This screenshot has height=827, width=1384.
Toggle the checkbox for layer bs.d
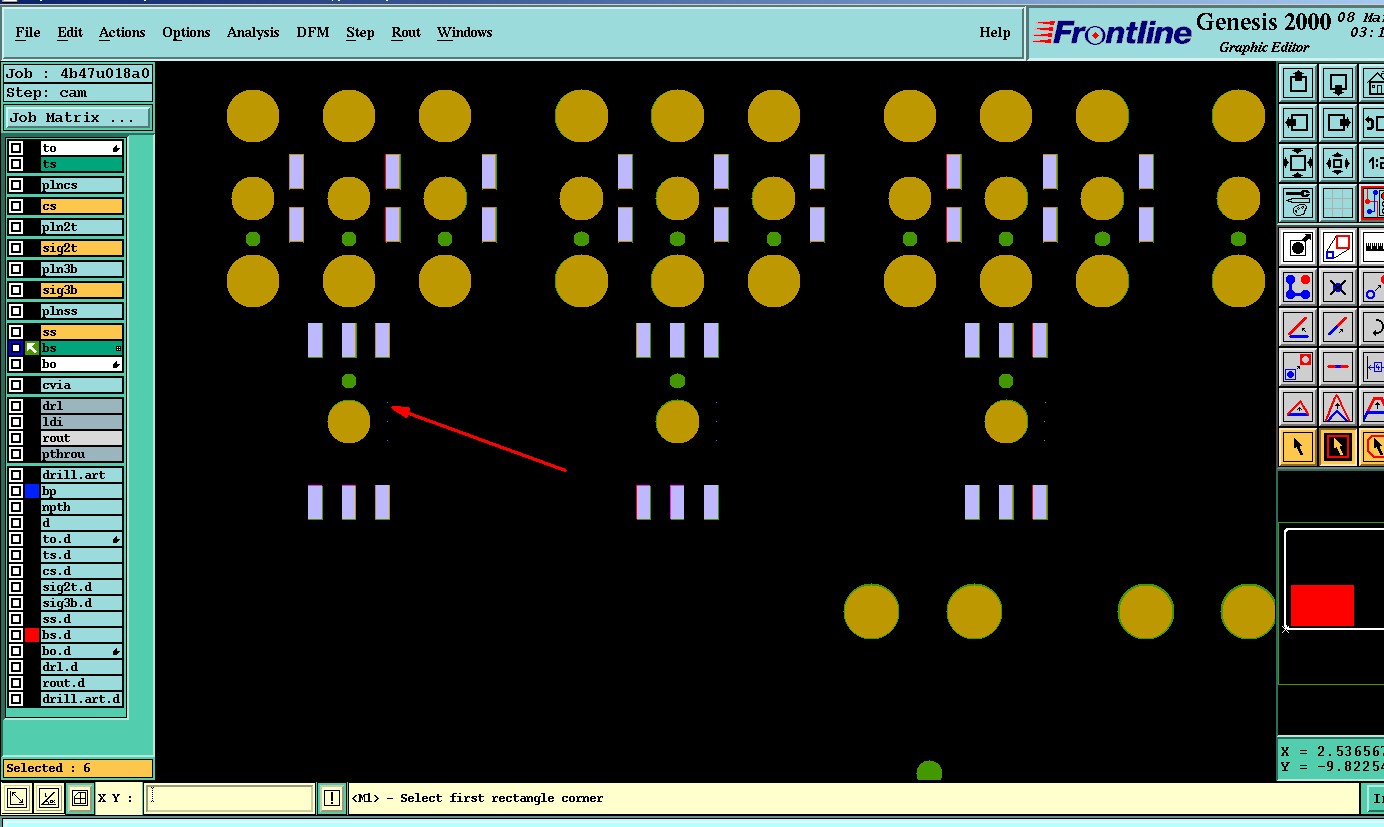point(16,635)
